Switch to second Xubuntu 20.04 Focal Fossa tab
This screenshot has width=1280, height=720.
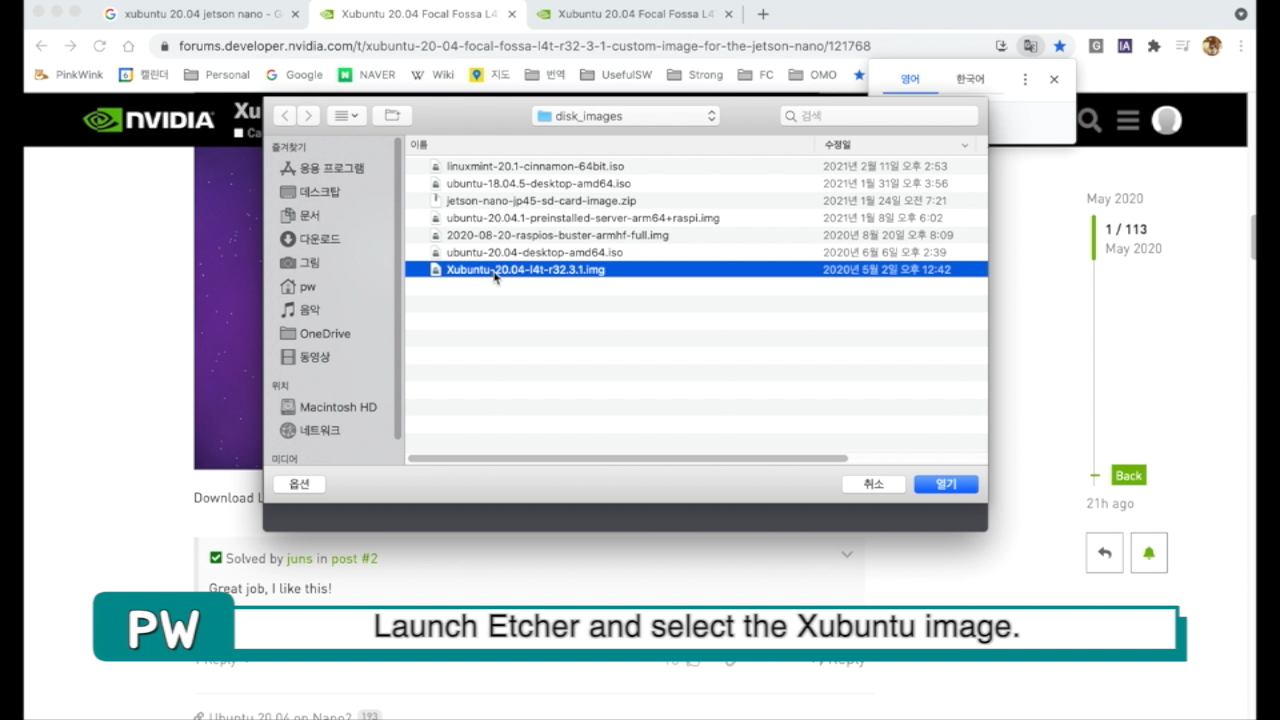pos(418,14)
